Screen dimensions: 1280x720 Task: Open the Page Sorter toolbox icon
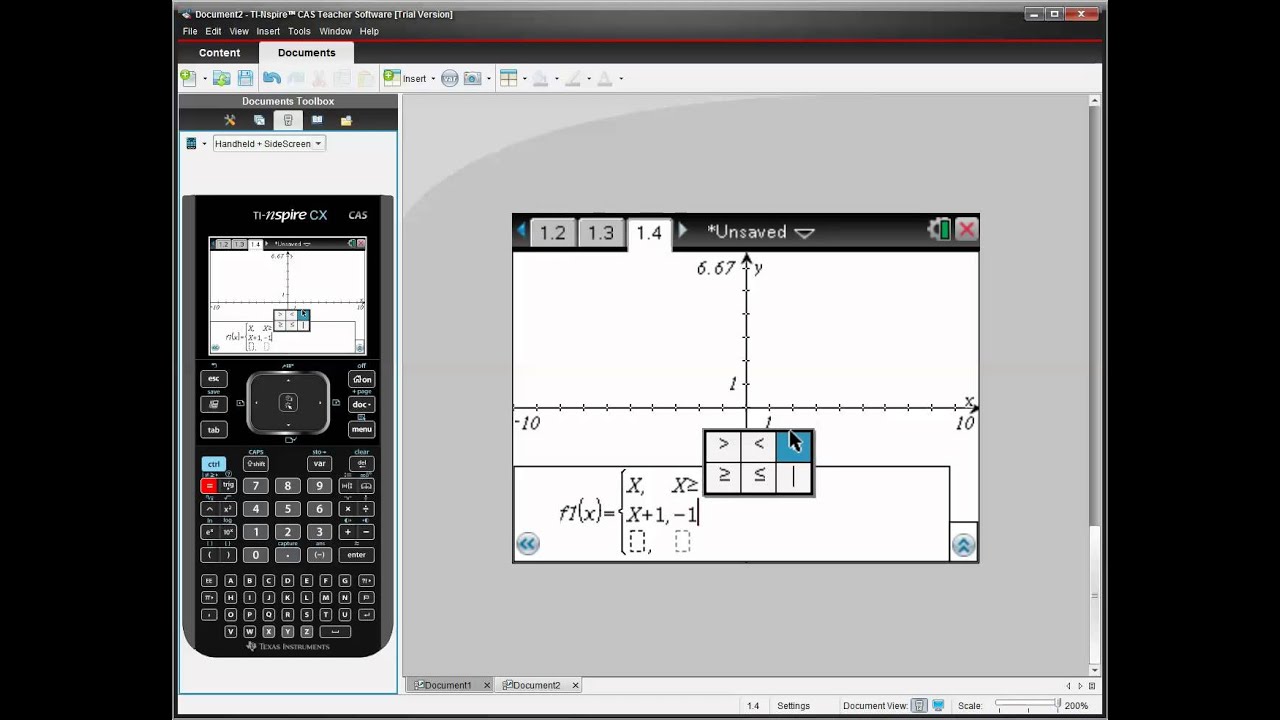point(259,120)
